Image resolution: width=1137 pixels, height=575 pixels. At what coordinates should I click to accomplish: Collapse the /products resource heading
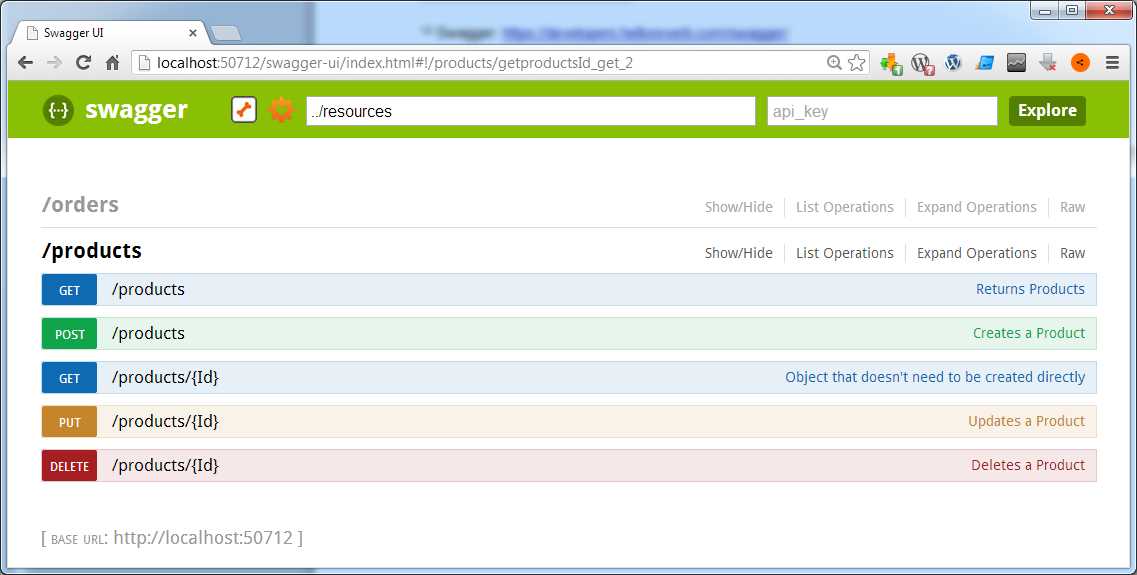(x=92, y=250)
